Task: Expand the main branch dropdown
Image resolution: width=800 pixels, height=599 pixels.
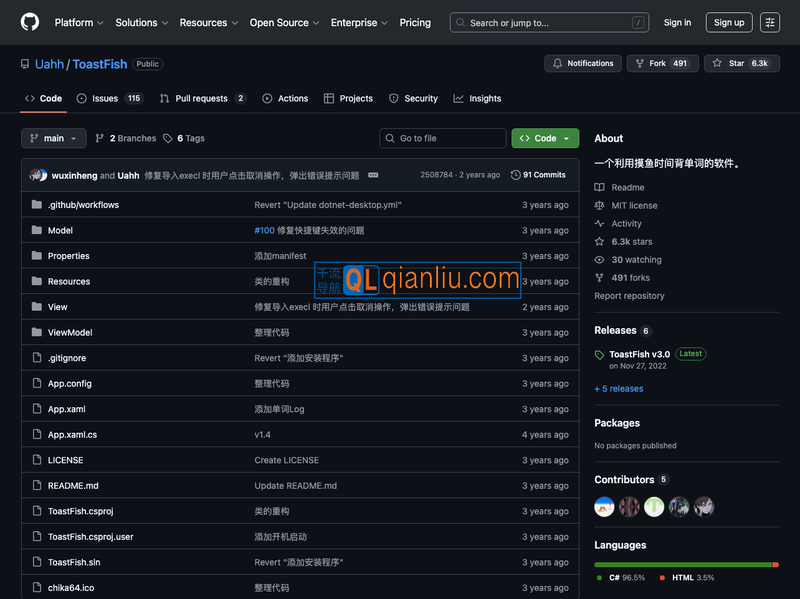Action: click(54, 138)
